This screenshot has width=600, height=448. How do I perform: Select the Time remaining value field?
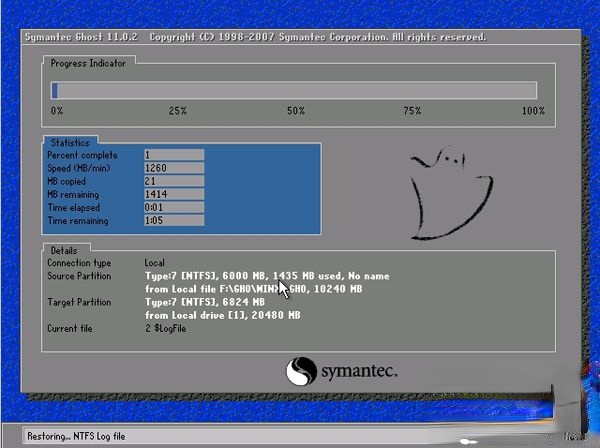point(173,220)
